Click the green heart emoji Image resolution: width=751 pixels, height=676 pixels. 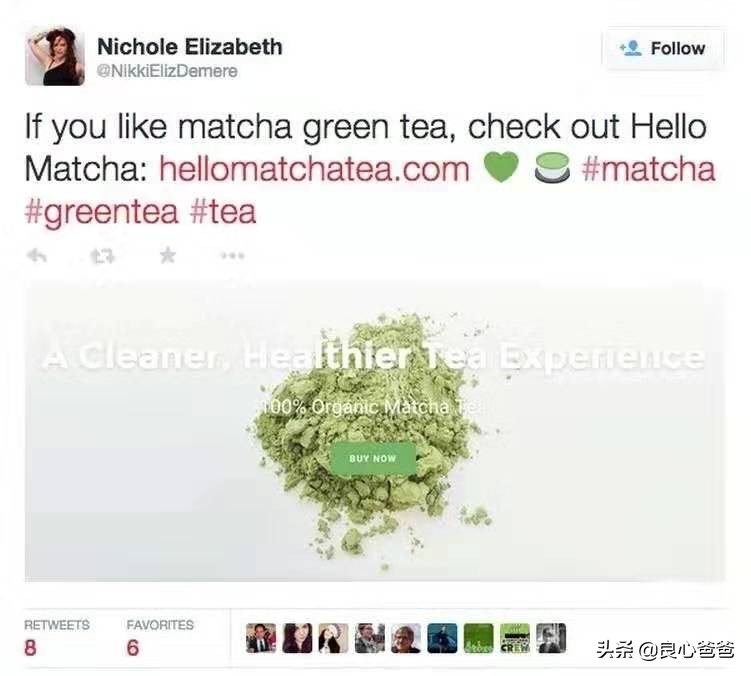501,167
